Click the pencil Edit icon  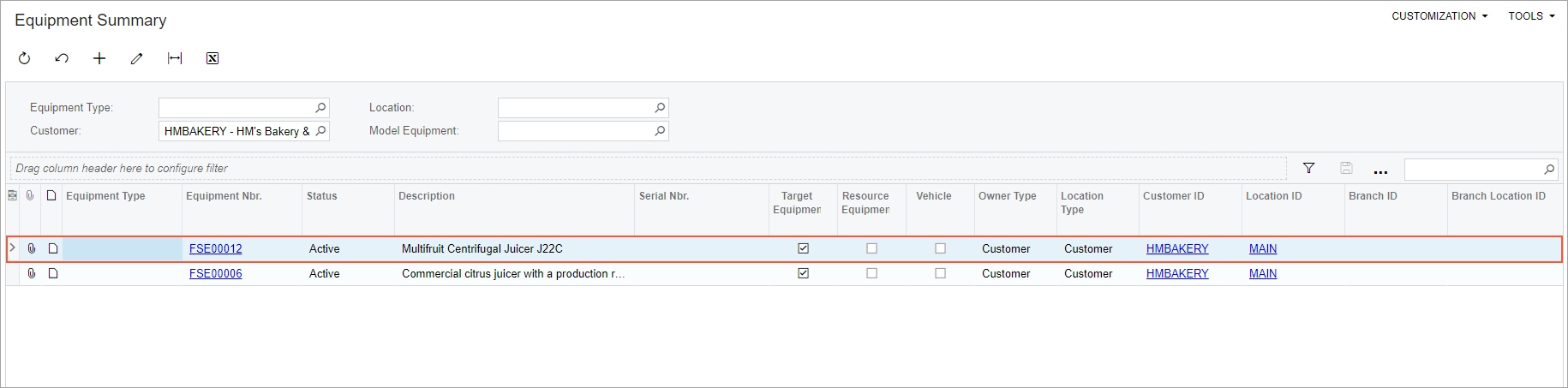pyautogui.click(x=136, y=58)
